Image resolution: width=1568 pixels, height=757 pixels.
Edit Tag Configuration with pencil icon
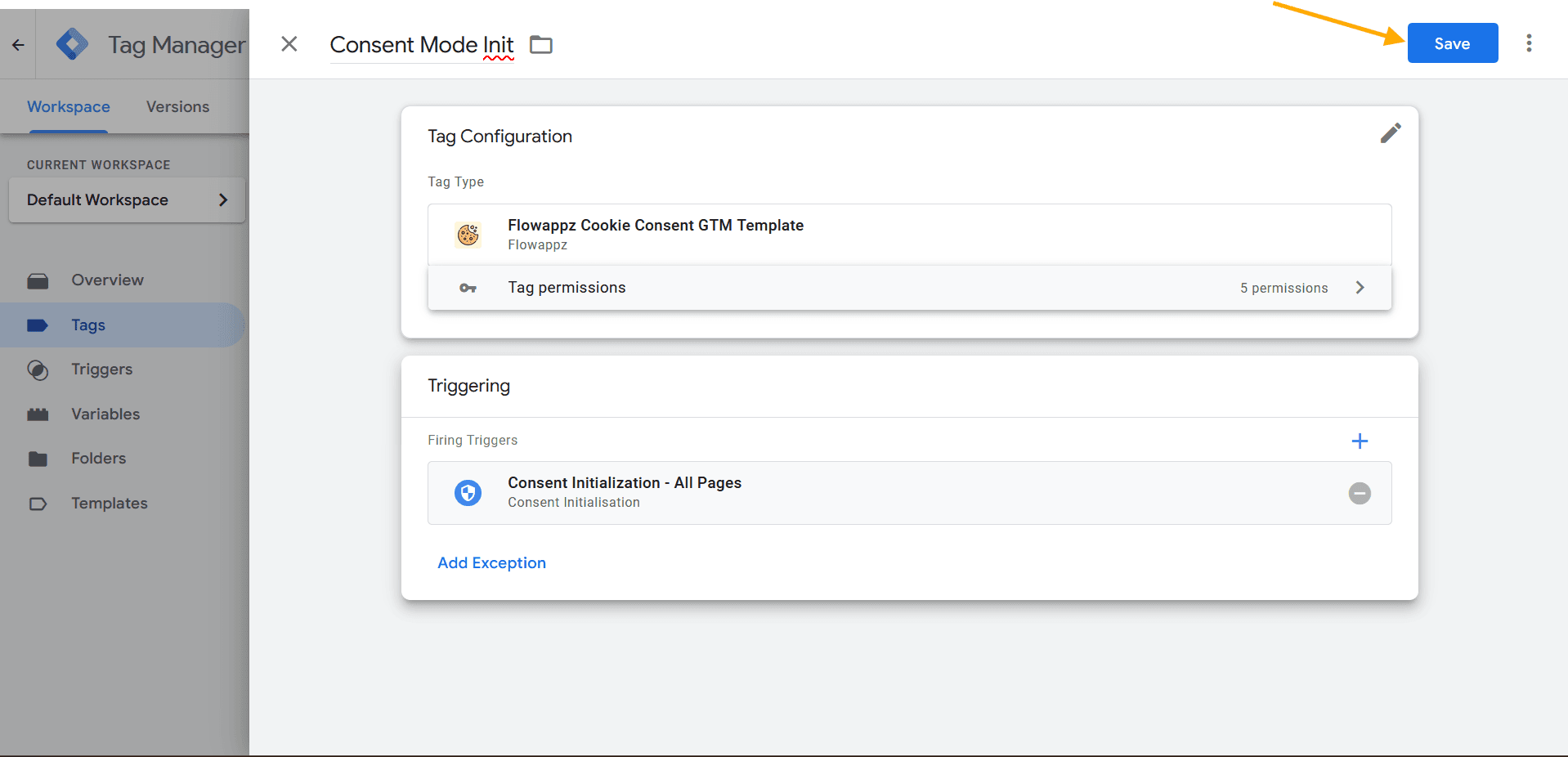pos(1391,133)
